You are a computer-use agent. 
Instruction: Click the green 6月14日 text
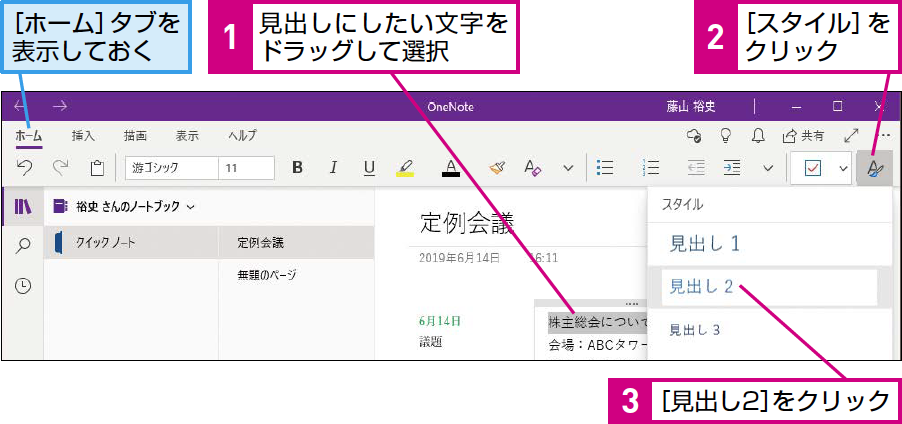click(x=439, y=321)
